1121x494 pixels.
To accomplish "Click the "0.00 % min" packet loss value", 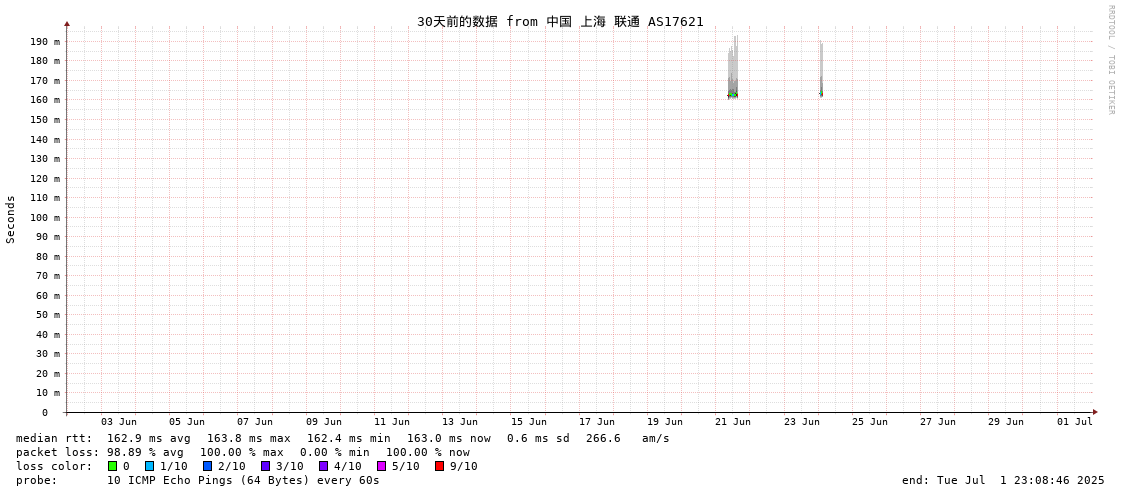I will click(335, 452).
